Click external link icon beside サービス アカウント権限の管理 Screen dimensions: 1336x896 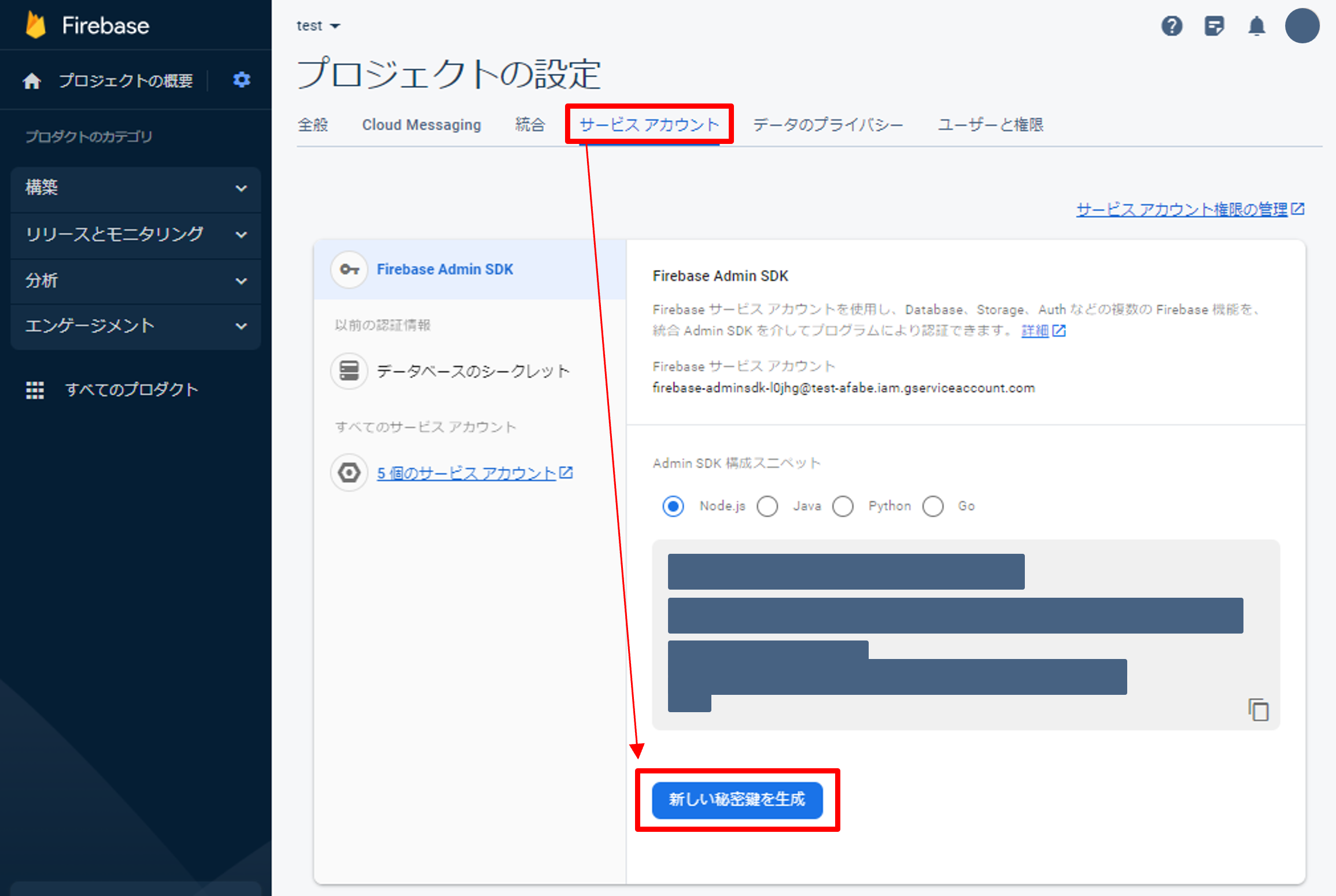click(1298, 209)
